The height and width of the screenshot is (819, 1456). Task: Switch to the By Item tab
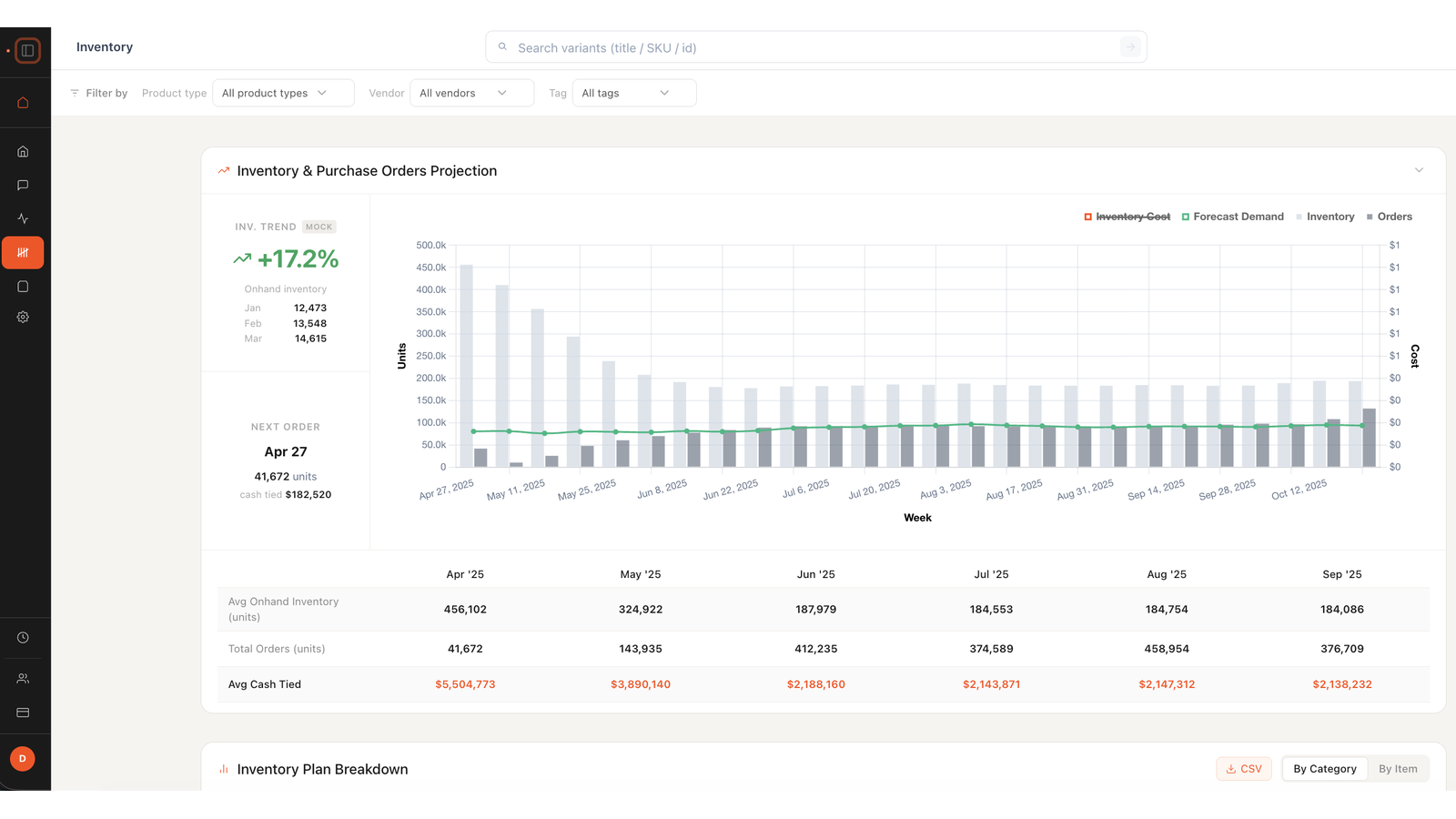click(1398, 769)
